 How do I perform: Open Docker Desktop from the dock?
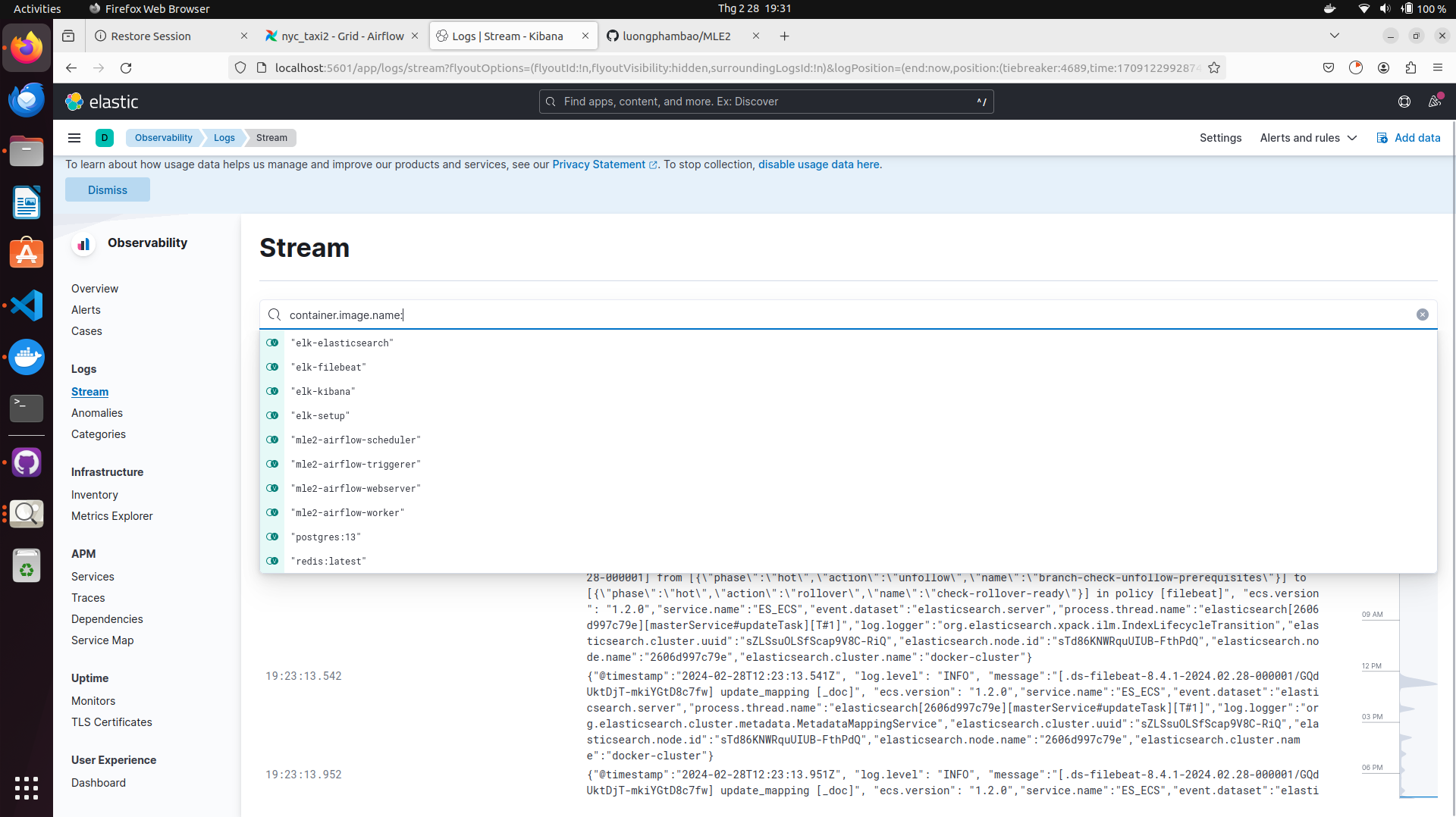(x=27, y=356)
